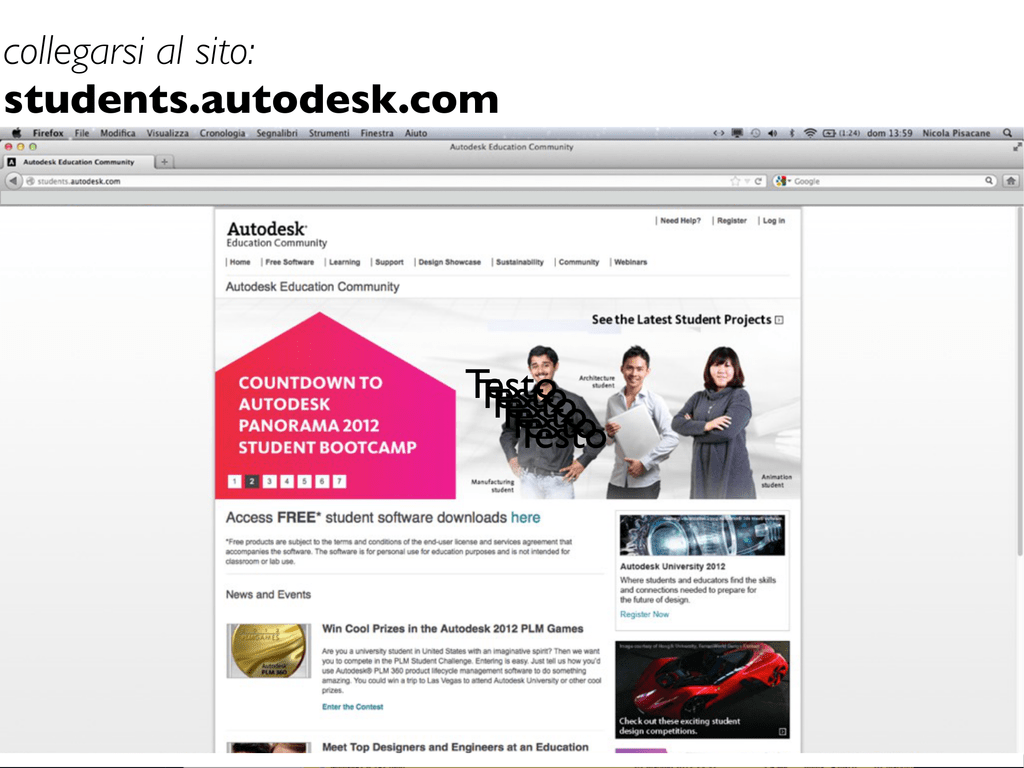Viewport: 1024px width, 768px height.
Task: Click the Spotlight search magnifier icon
Action: [1008, 133]
